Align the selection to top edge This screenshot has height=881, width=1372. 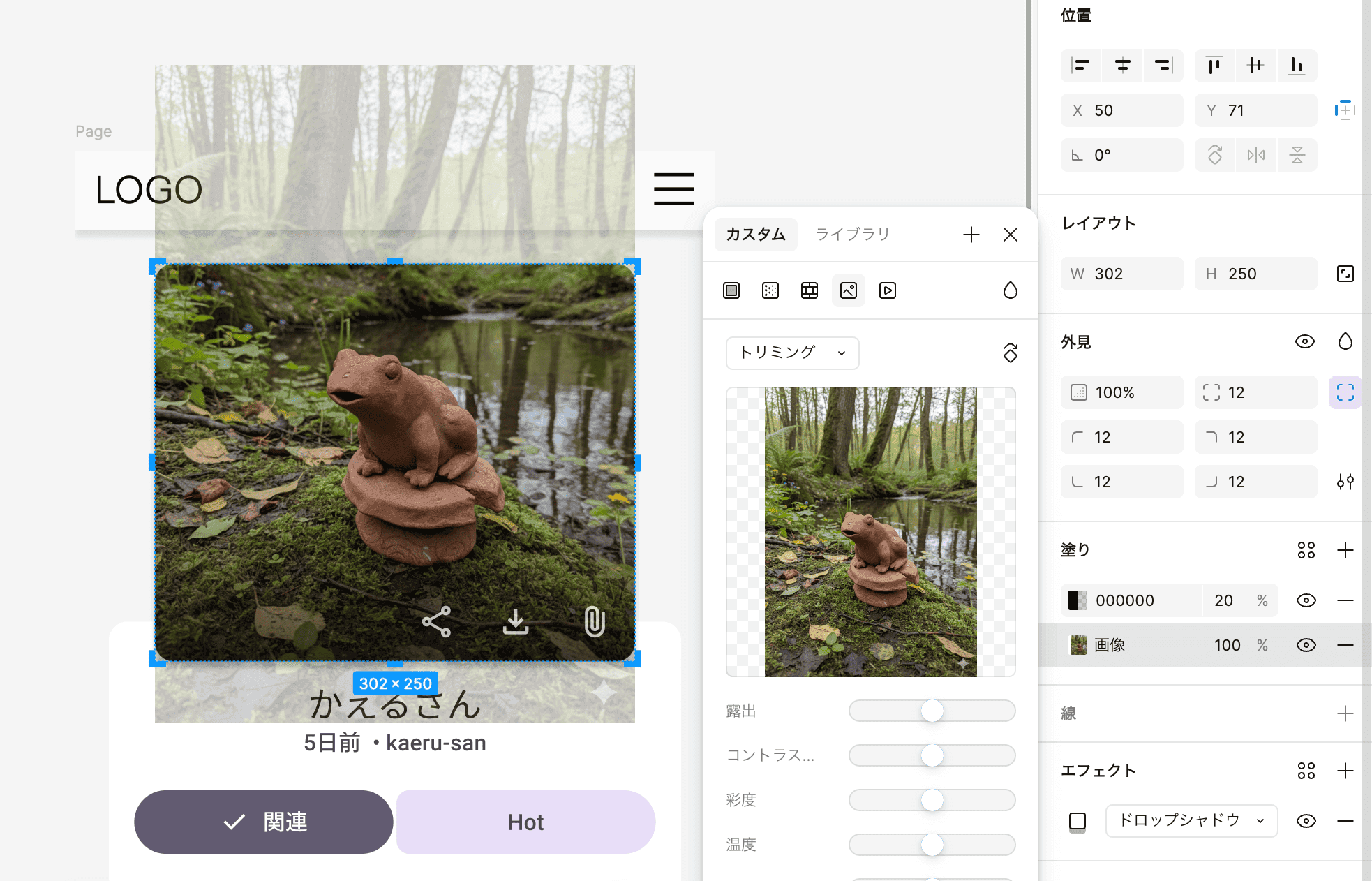click(x=1214, y=66)
